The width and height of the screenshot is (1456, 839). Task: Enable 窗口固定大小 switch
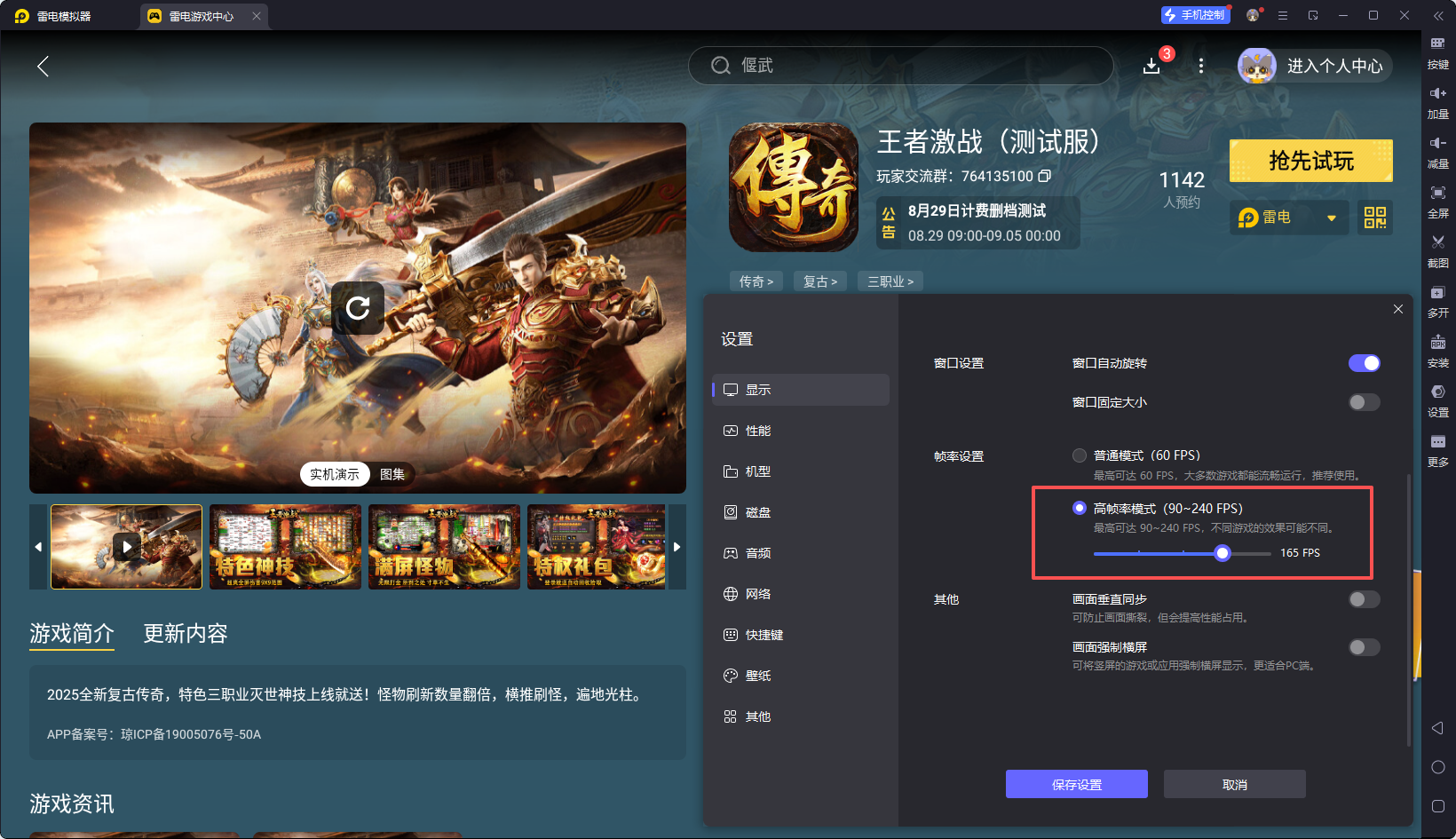pos(1365,402)
